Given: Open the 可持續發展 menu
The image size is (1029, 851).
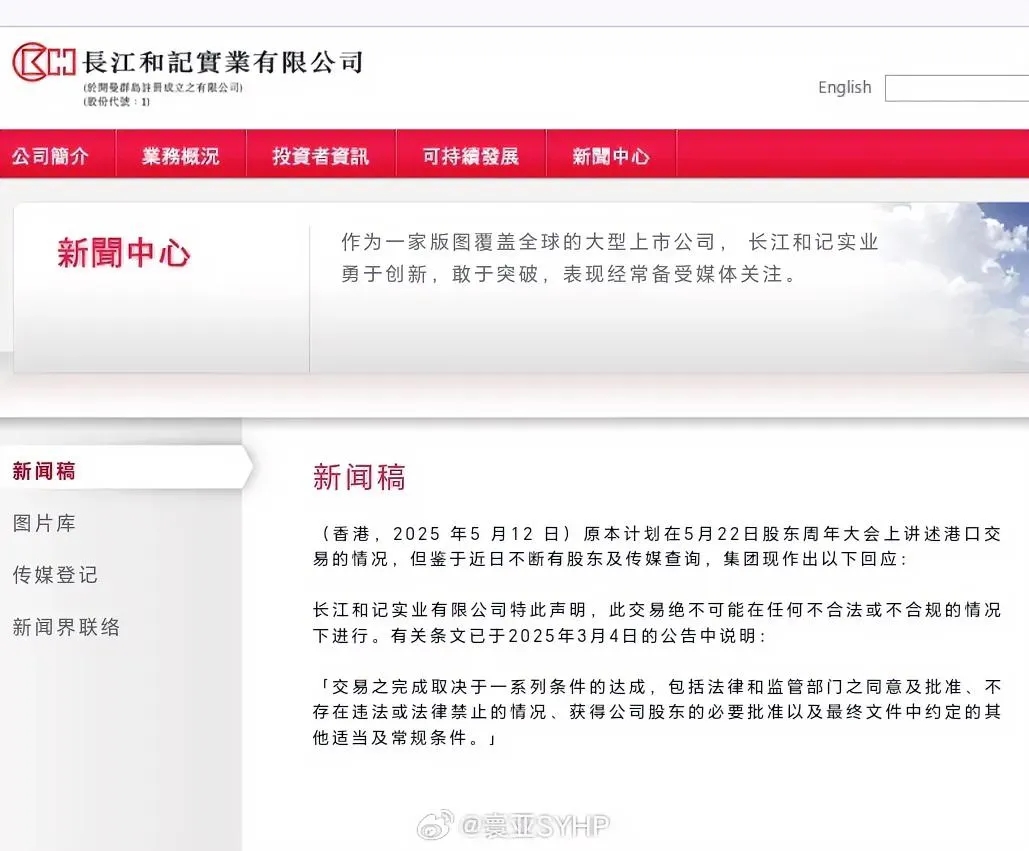Looking at the screenshot, I should click(x=471, y=156).
